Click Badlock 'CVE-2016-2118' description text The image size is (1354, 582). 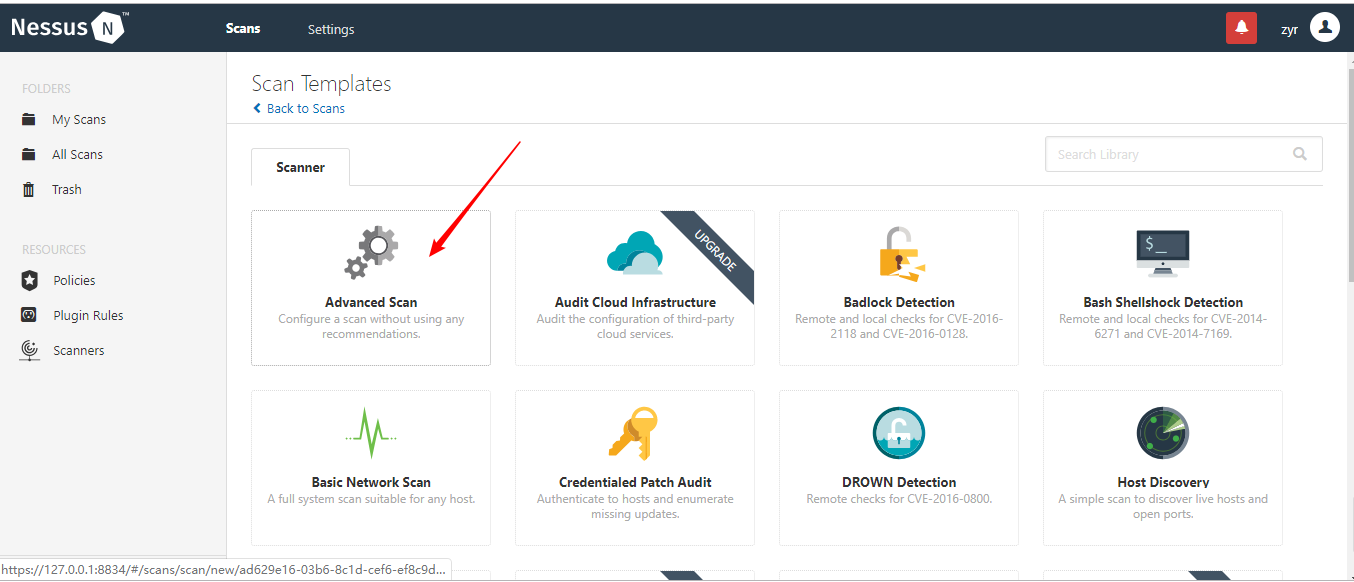[899, 326]
